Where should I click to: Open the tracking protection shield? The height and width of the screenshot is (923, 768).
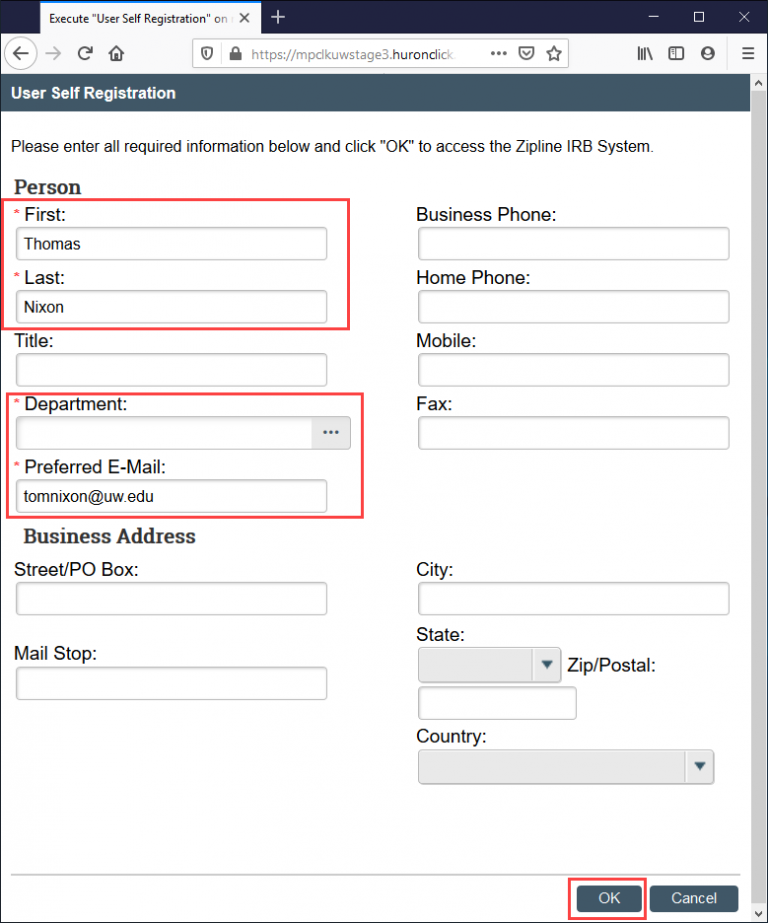(x=207, y=53)
